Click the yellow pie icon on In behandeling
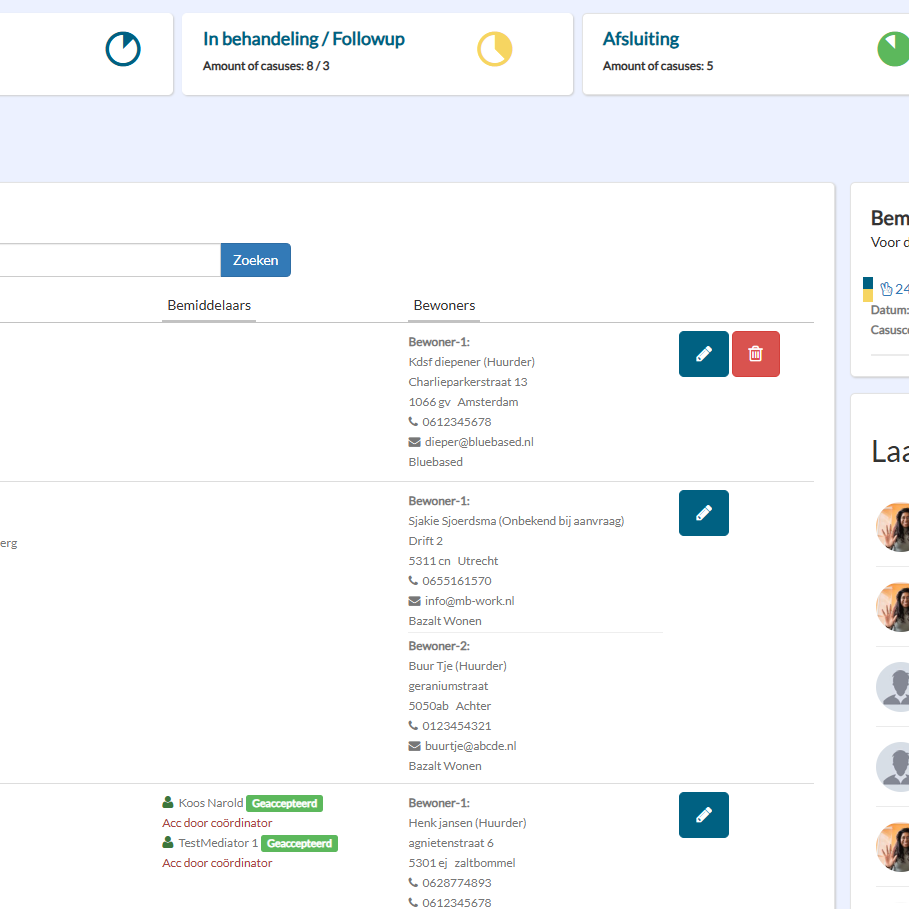Screen dimensions: 909x909 coord(495,49)
